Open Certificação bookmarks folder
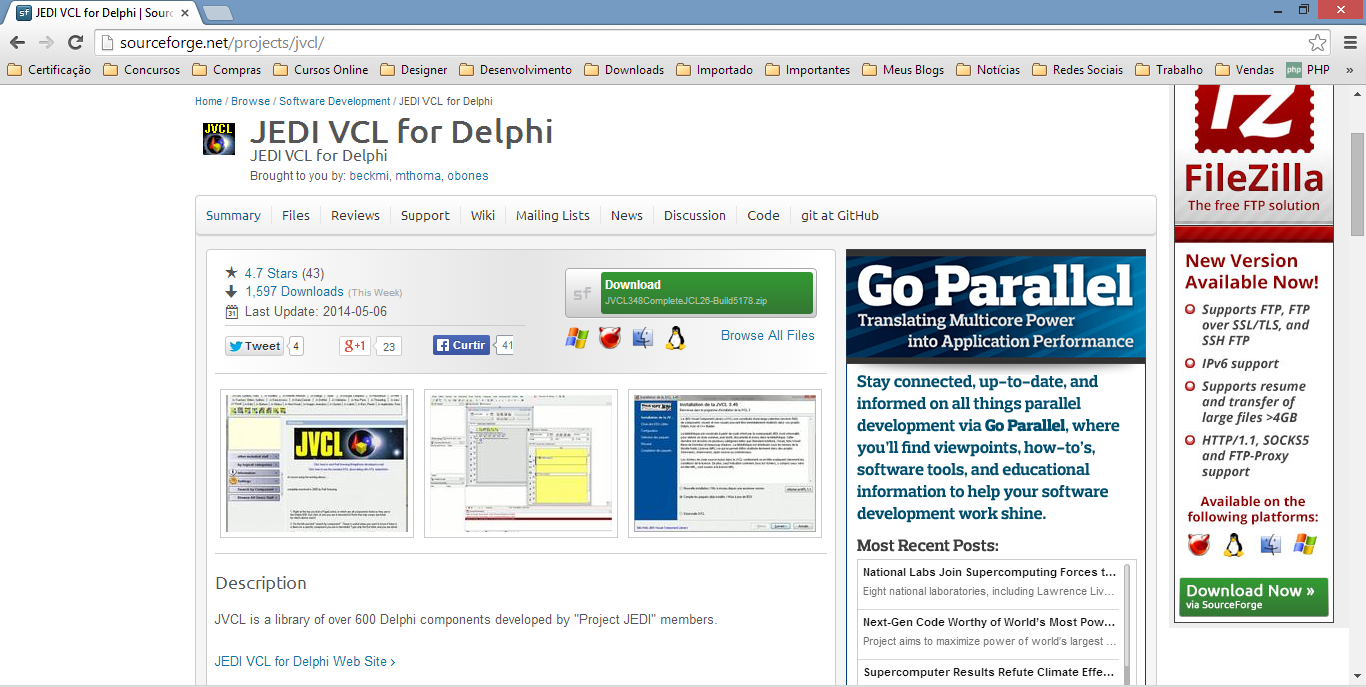Viewport: 1366px width, 687px height. 49,70
